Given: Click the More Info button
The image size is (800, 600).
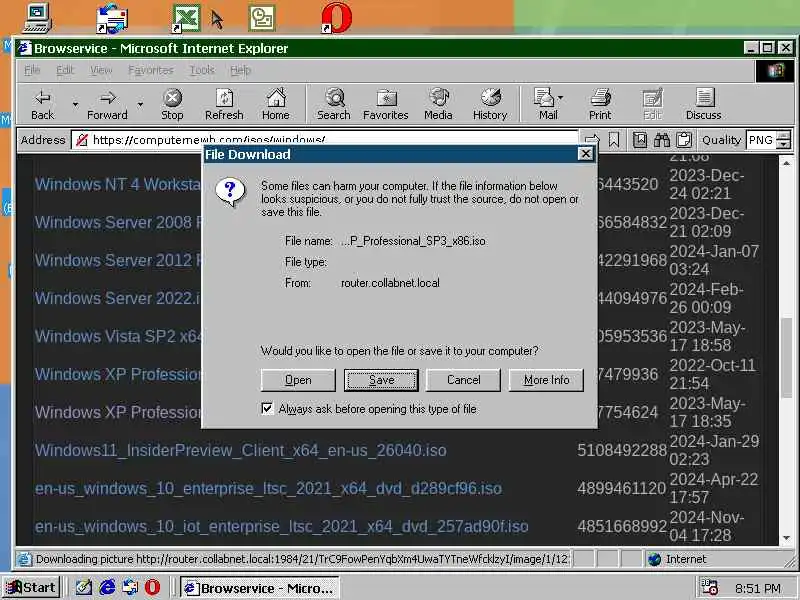Looking at the screenshot, I should click(546, 380).
